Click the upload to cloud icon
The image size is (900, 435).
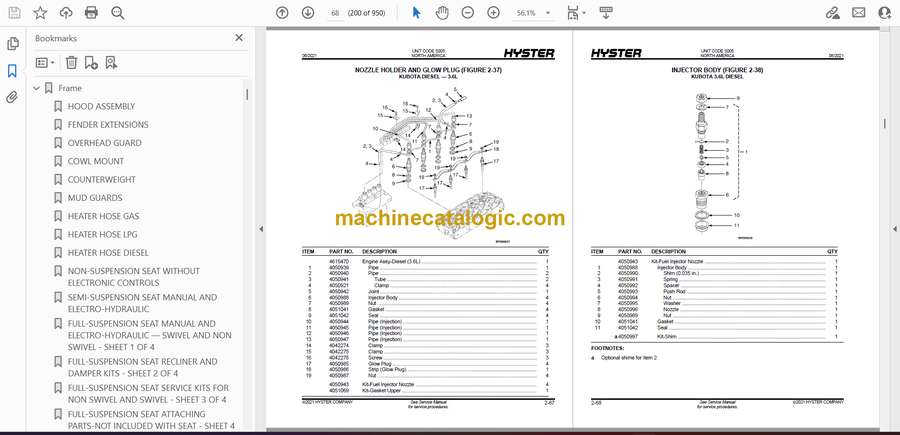[x=66, y=13]
